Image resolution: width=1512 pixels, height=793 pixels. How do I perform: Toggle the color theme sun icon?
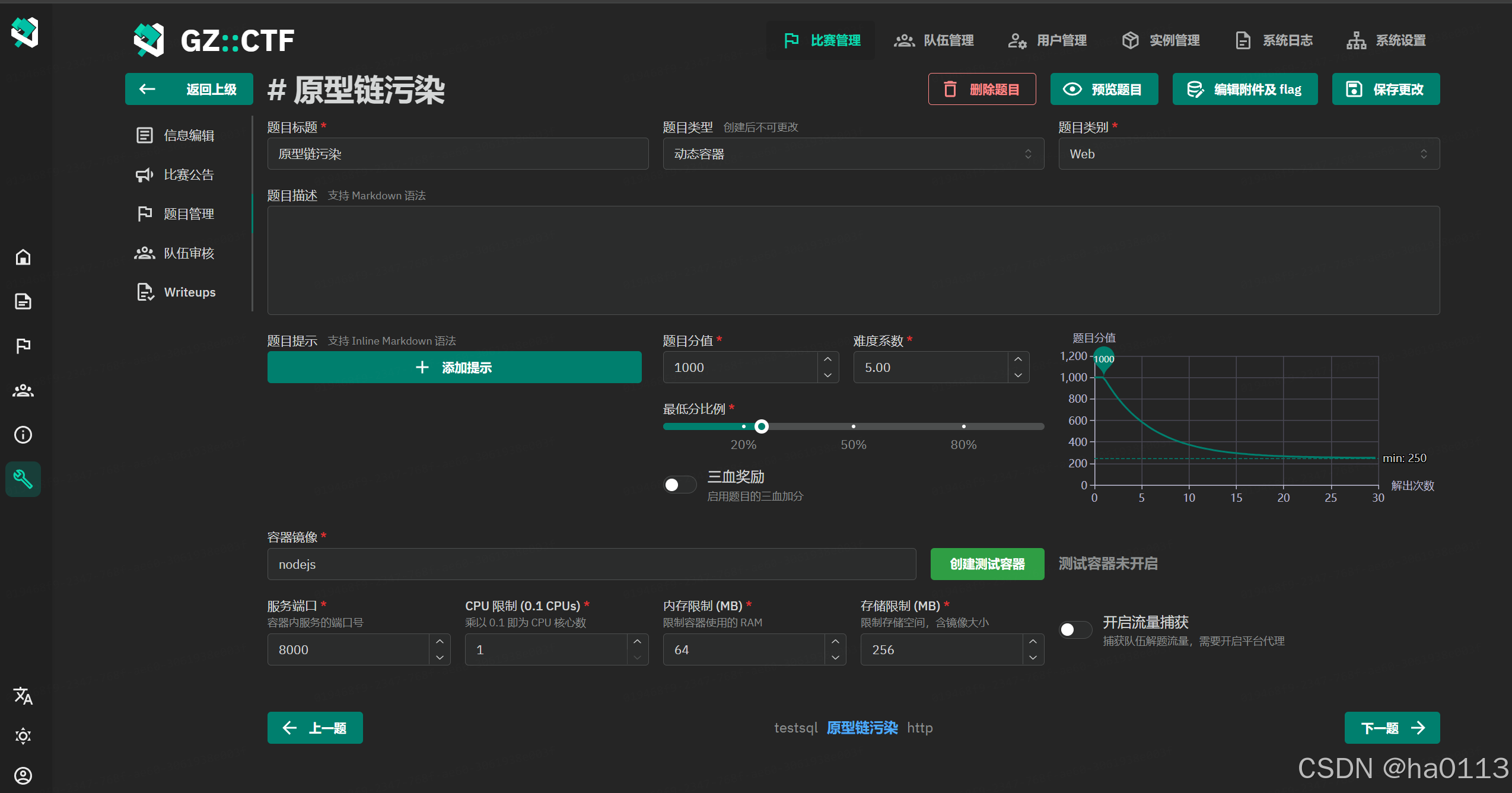pyautogui.click(x=23, y=736)
